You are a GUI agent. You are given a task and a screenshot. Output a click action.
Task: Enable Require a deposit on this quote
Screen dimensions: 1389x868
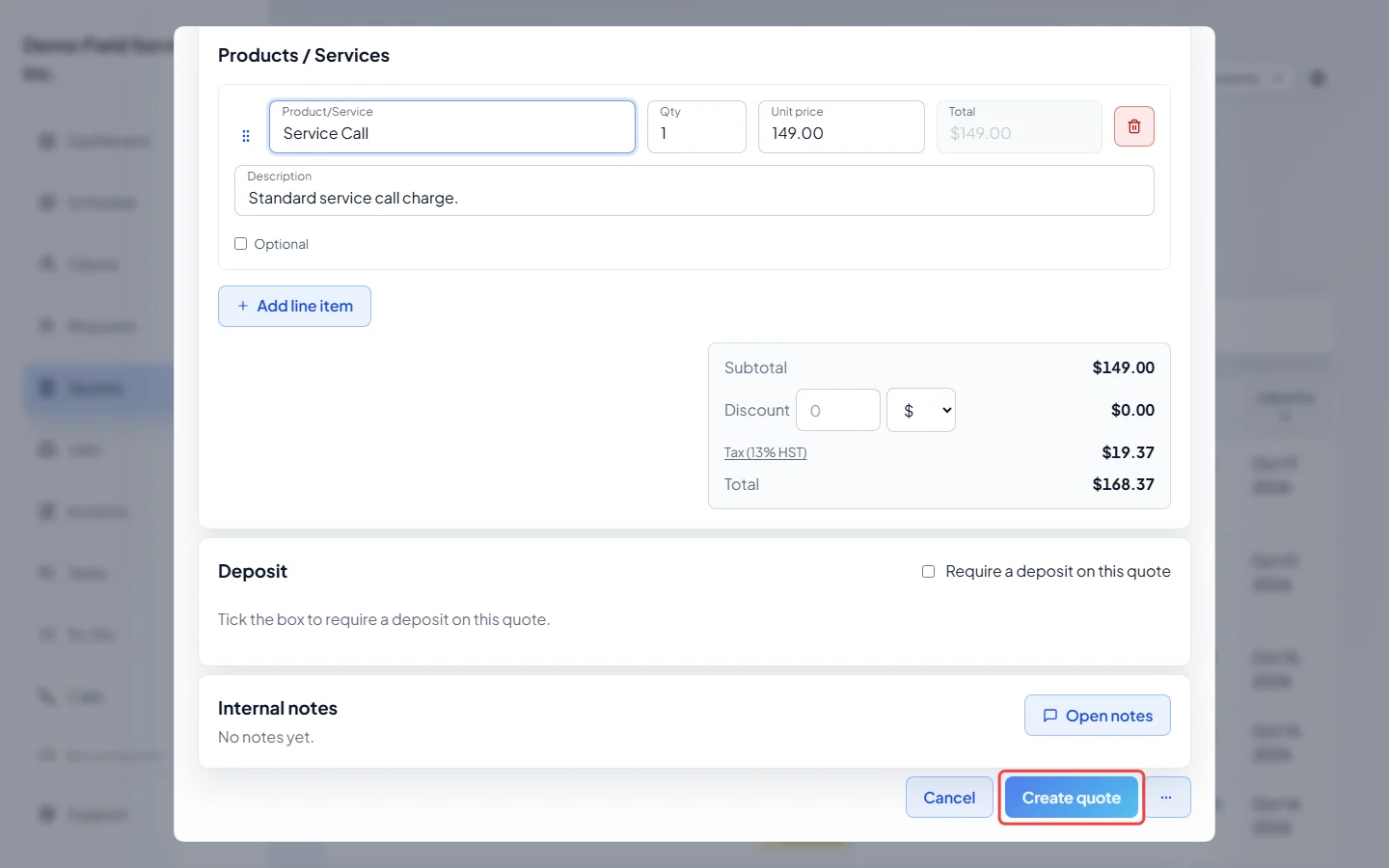[928, 571]
